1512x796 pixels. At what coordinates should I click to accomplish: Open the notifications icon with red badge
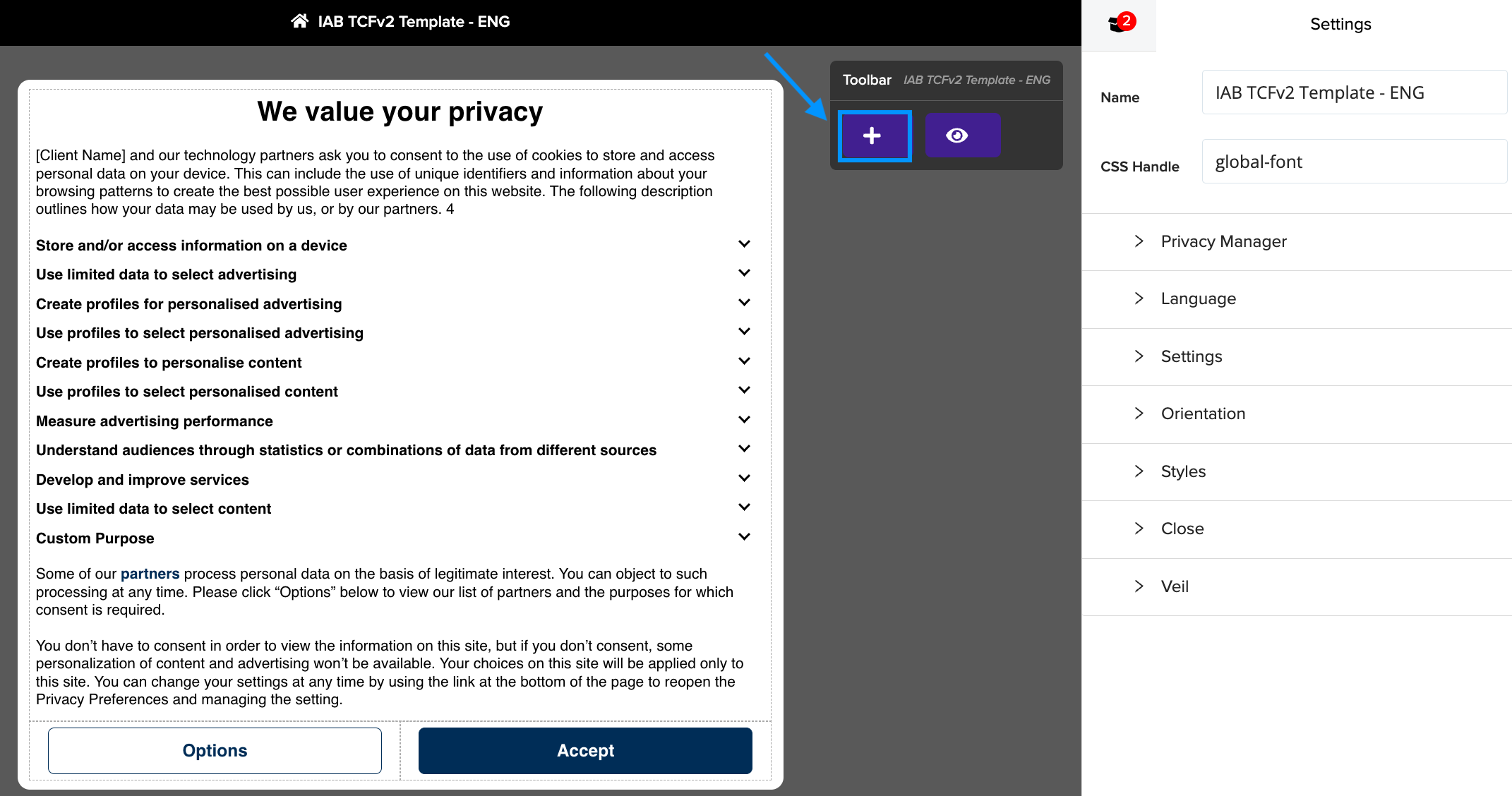coord(1120,24)
